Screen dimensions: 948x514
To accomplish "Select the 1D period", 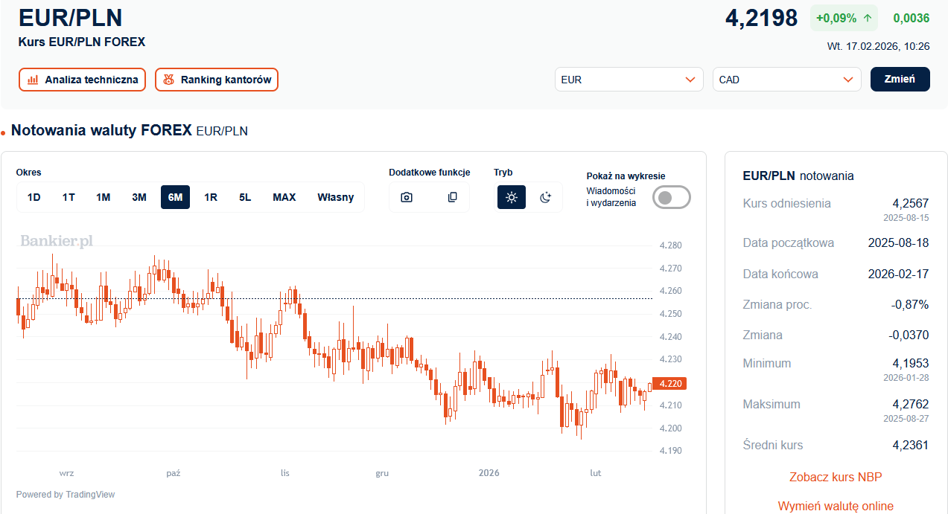I will 34,197.
